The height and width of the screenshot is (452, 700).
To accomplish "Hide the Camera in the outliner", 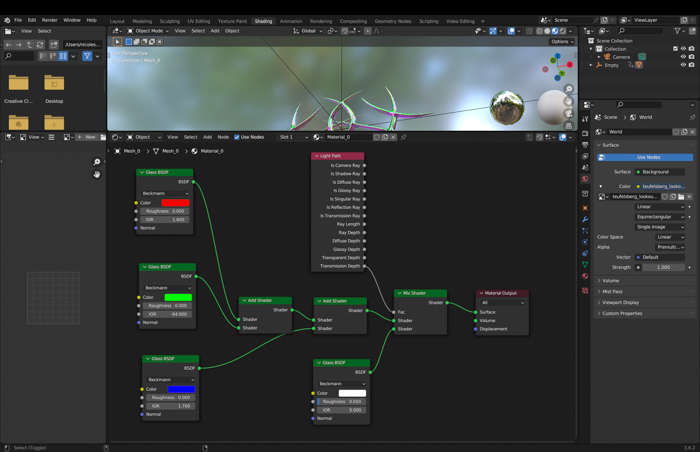I will [683, 57].
